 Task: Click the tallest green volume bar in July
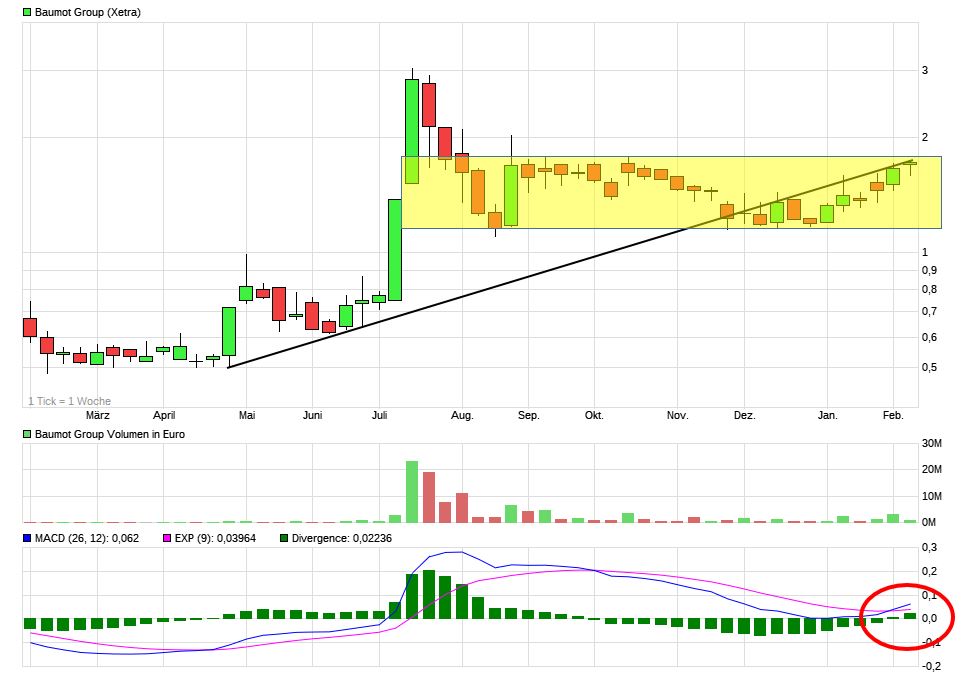tap(412, 492)
